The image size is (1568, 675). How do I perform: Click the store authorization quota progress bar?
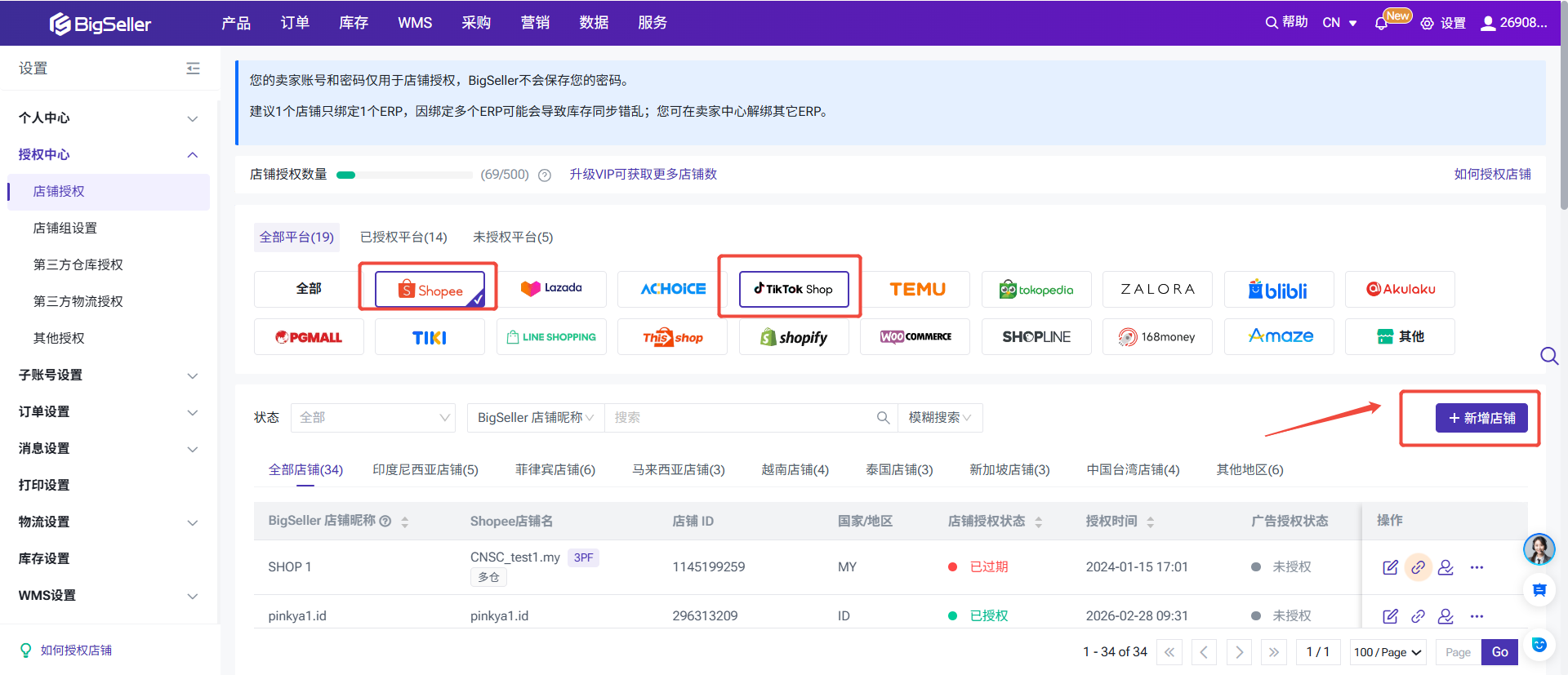click(x=404, y=175)
